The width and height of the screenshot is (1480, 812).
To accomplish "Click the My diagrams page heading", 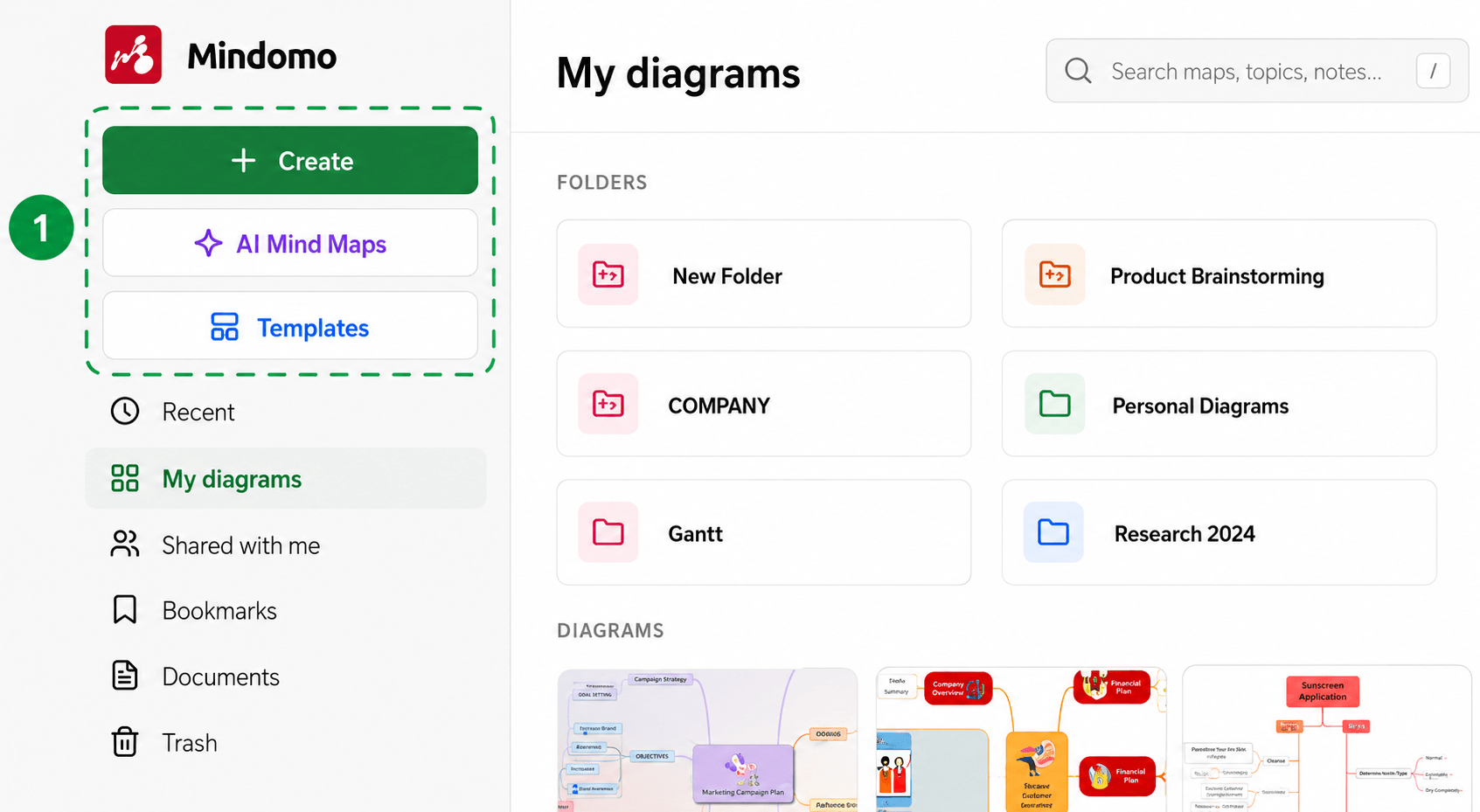I will click(678, 73).
